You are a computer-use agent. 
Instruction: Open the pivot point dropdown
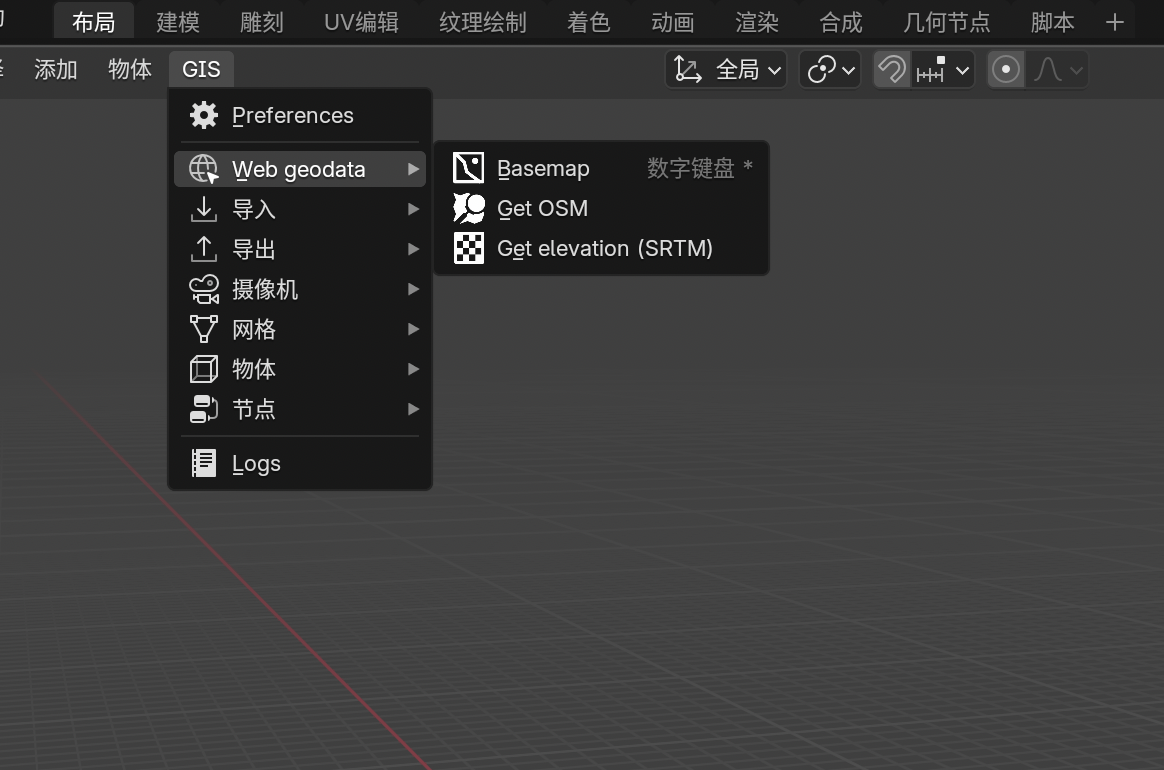point(830,69)
